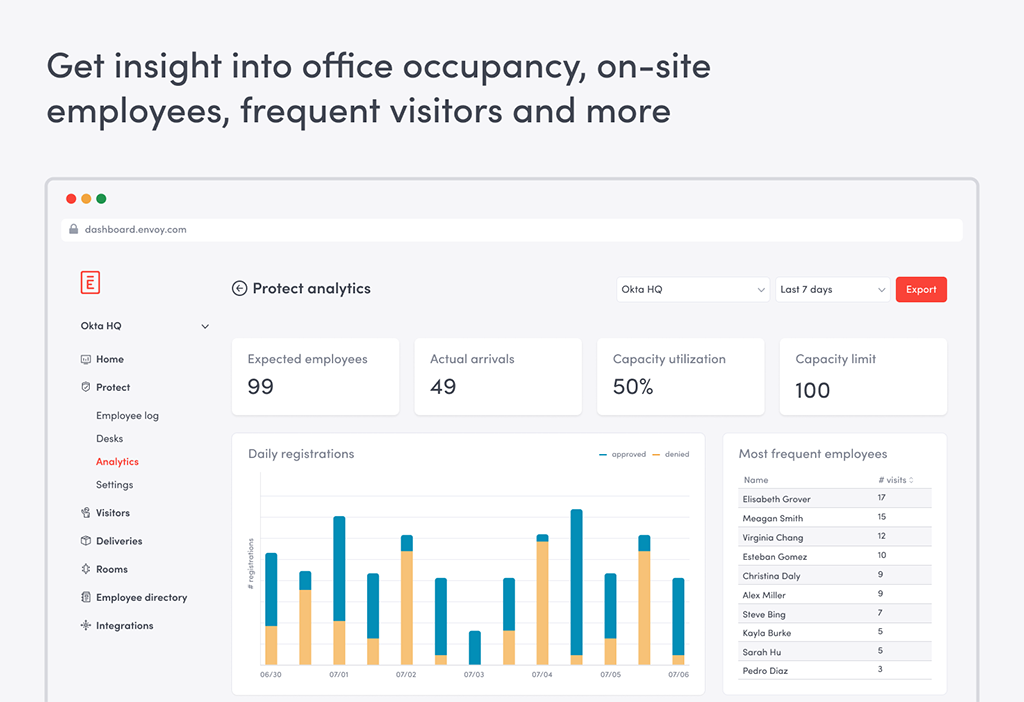Screen dimensions: 1024x702
Task: Toggle the approved legend in the chart
Action: 622,455
